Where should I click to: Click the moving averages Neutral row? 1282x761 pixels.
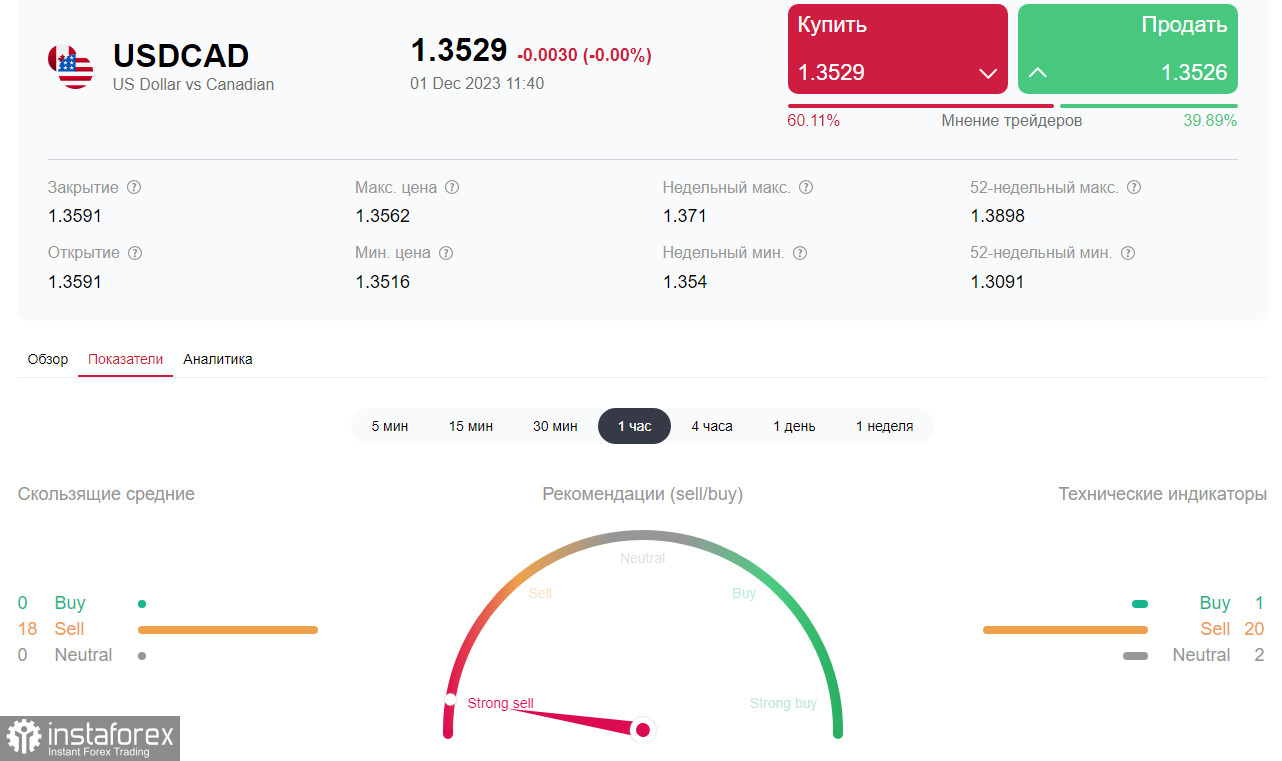tap(83, 655)
